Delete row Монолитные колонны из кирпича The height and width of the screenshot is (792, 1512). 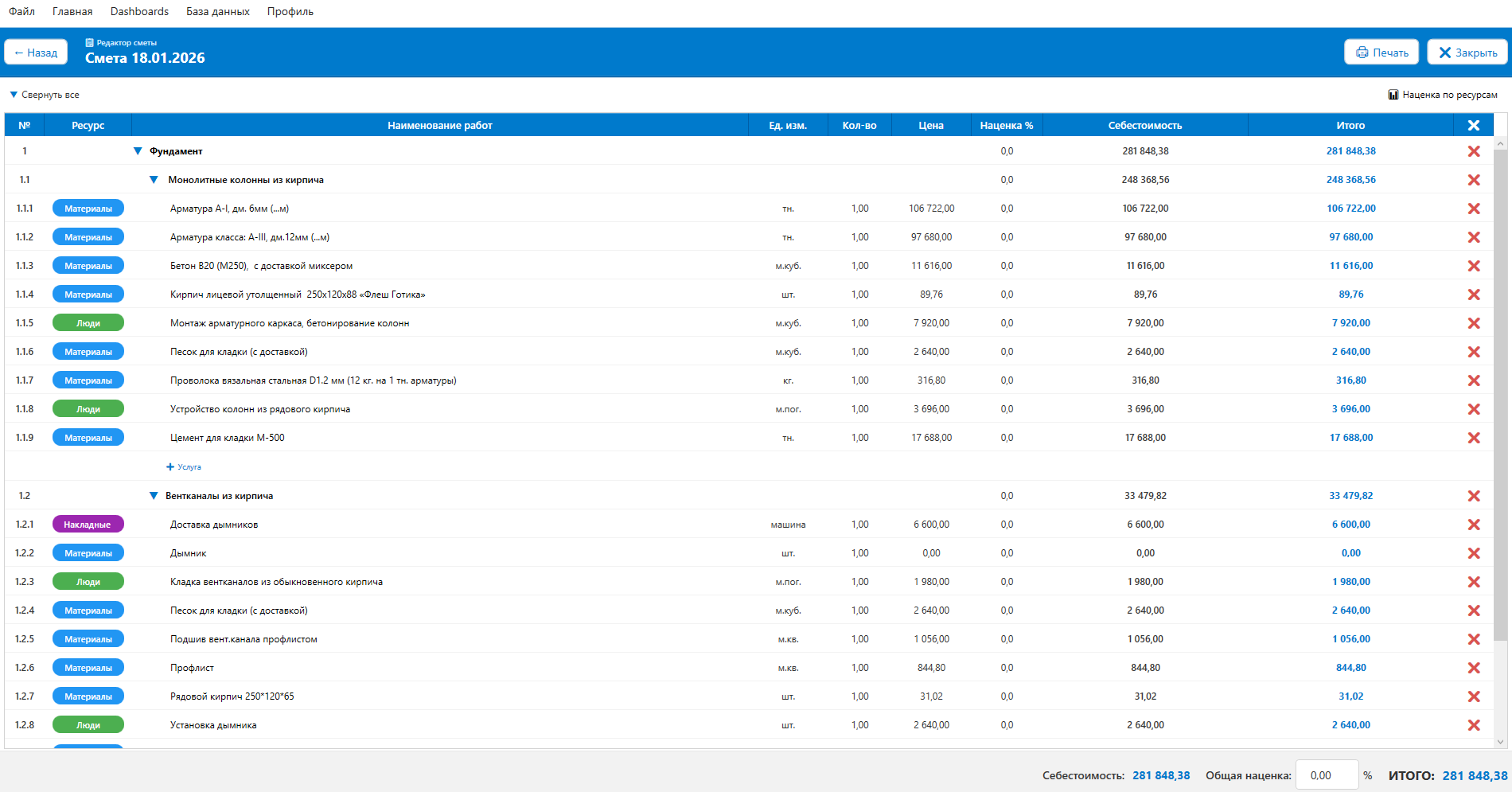point(1474,180)
